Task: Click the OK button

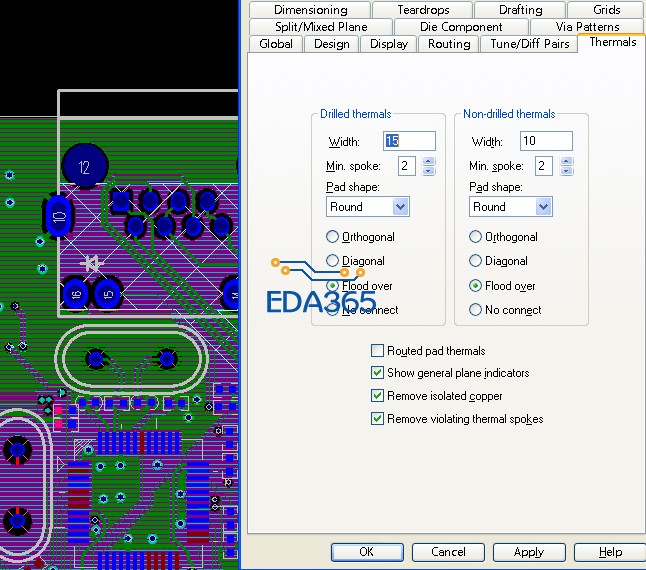Action: click(x=366, y=552)
